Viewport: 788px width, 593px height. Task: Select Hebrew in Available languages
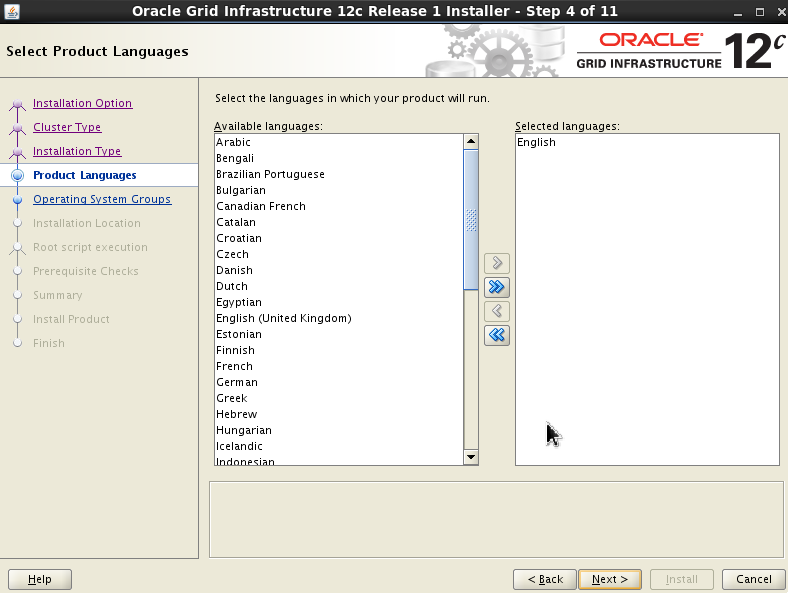(x=339, y=415)
